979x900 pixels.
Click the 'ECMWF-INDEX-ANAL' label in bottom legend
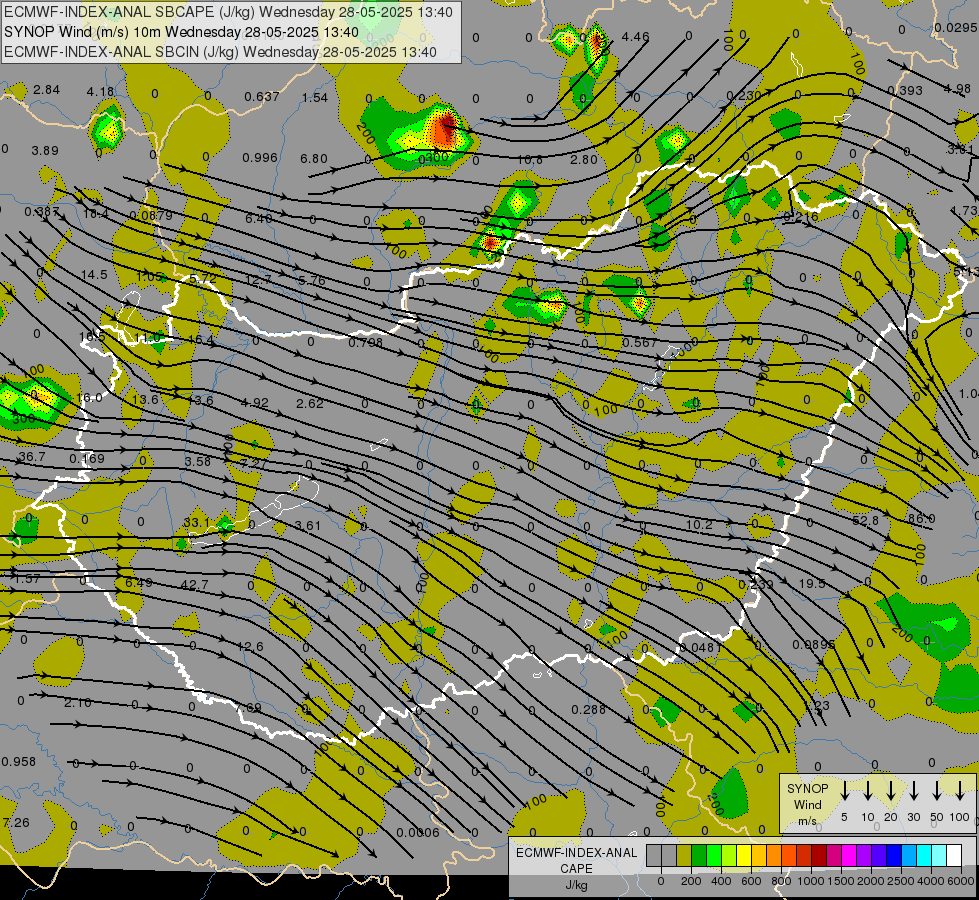pyautogui.click(x=576, y=853)
